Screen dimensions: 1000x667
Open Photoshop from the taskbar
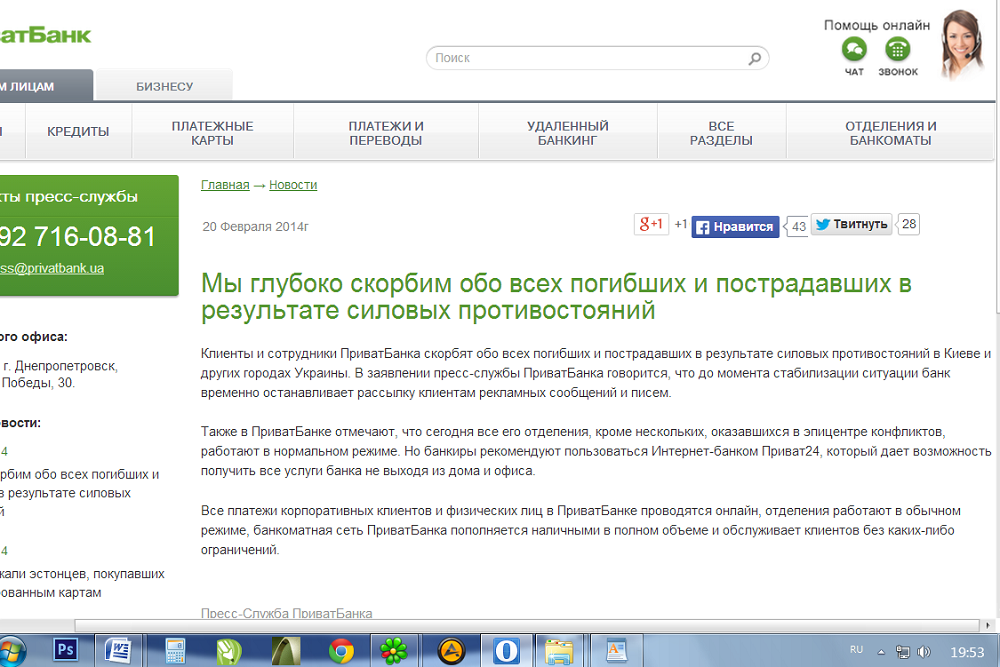66,650
